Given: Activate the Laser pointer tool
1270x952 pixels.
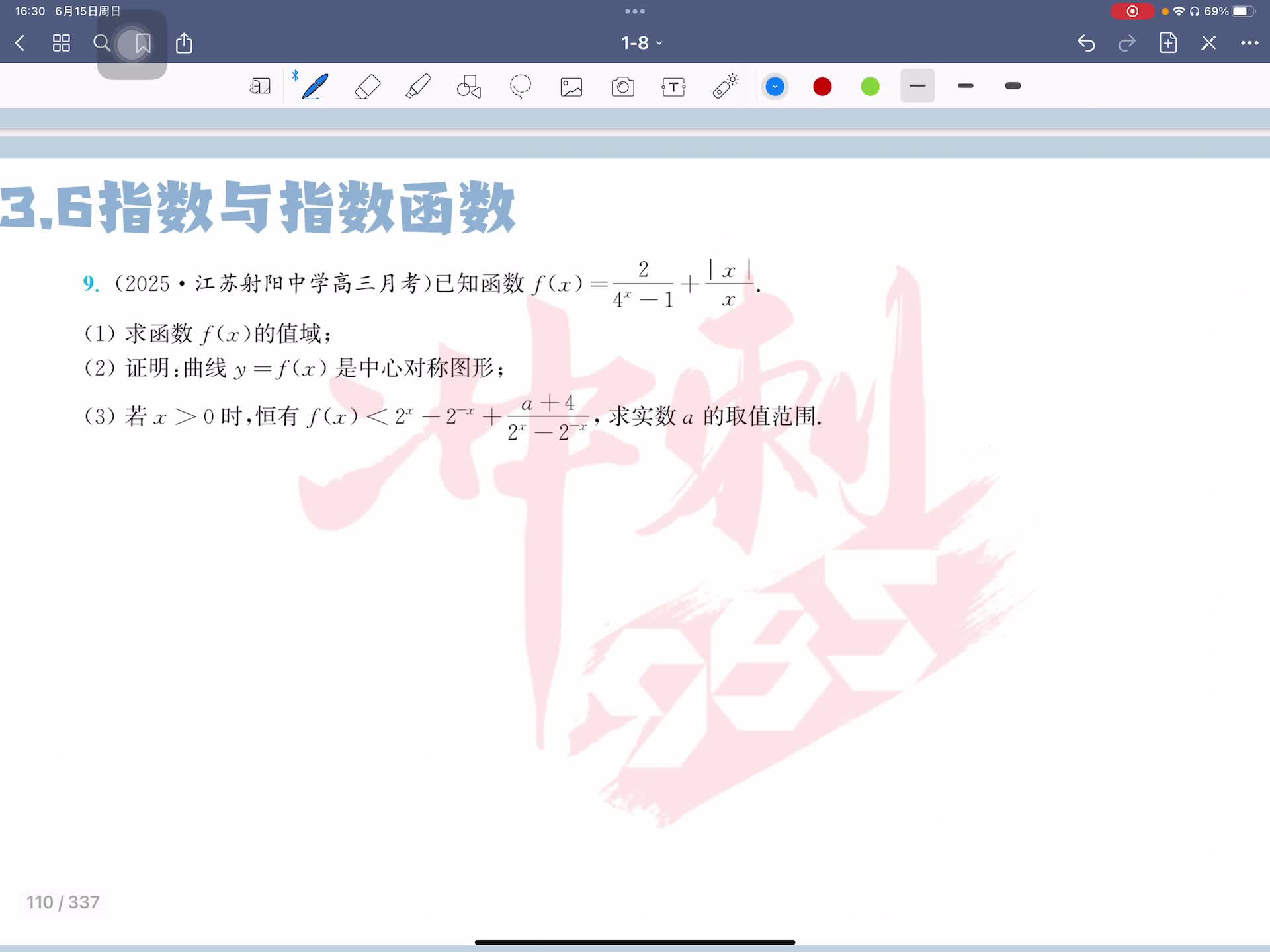Looking at the screenshot, I should [725, 87].
